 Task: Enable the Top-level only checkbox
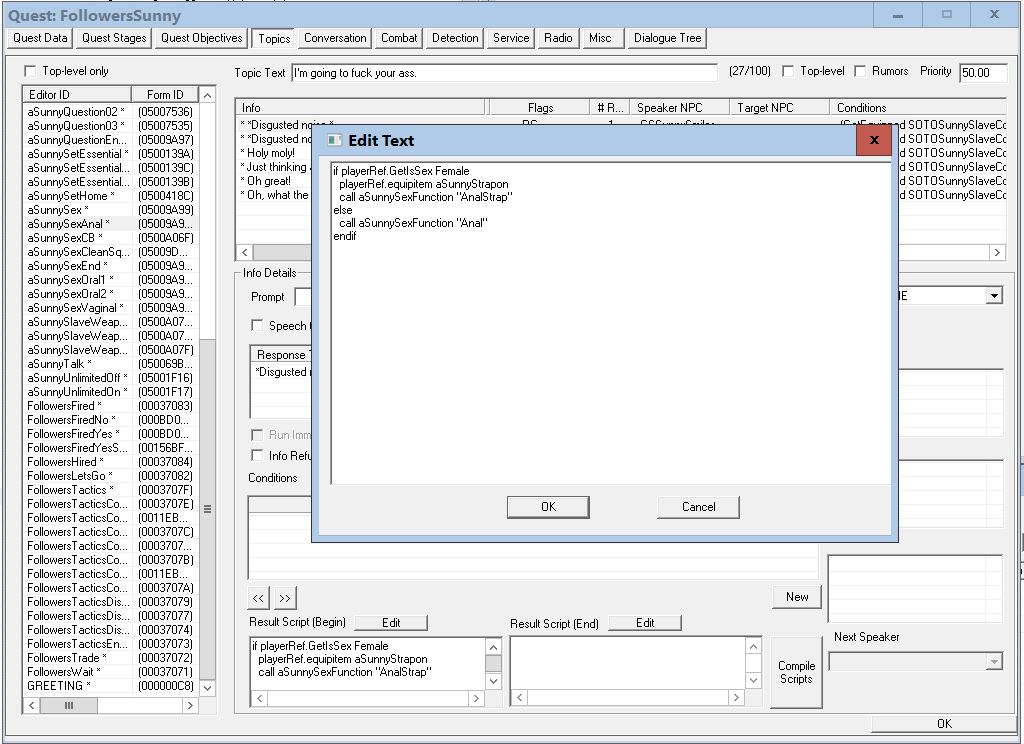(x=30, y=71)
